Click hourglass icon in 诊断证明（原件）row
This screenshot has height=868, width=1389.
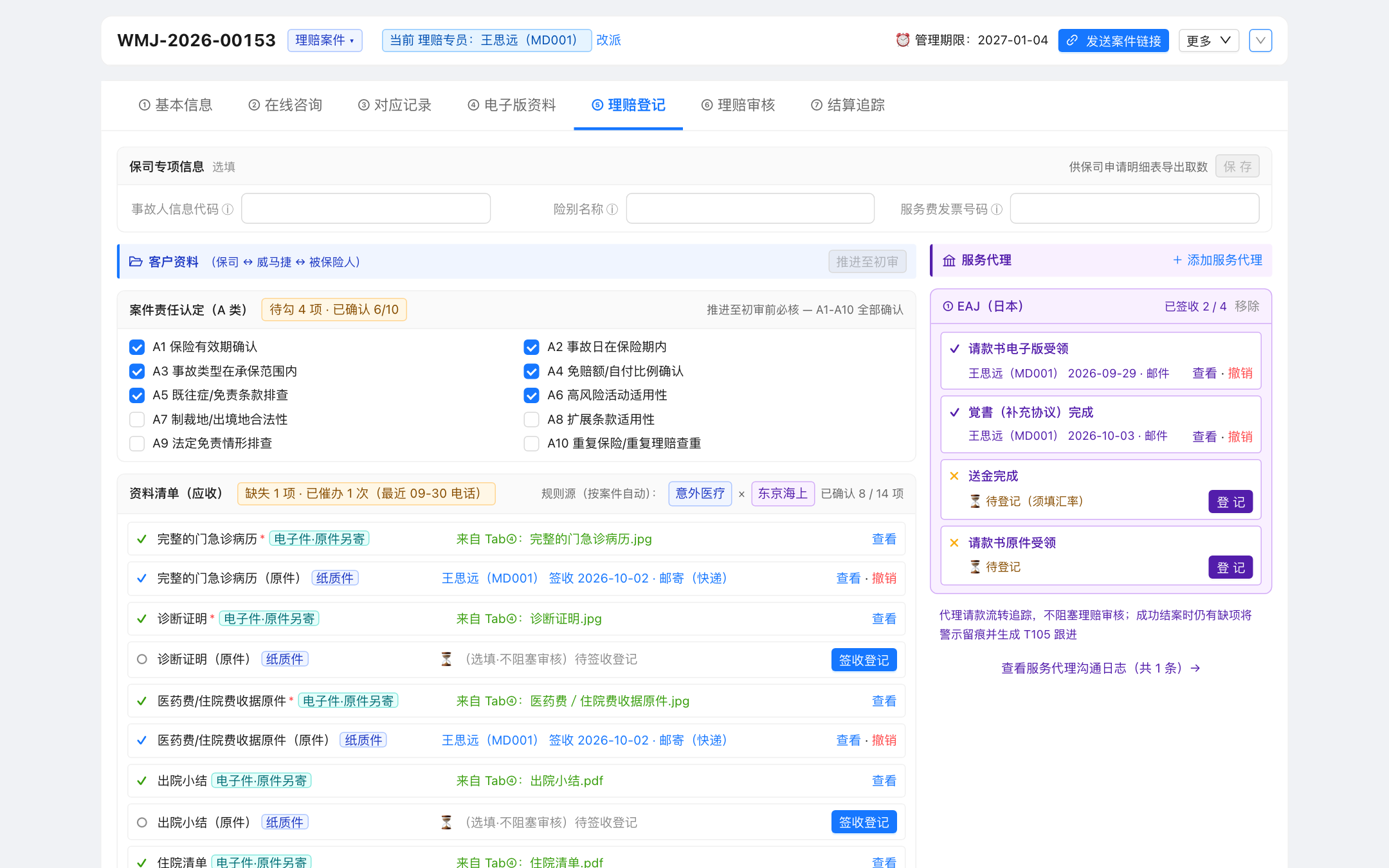(x=446, y=659)
